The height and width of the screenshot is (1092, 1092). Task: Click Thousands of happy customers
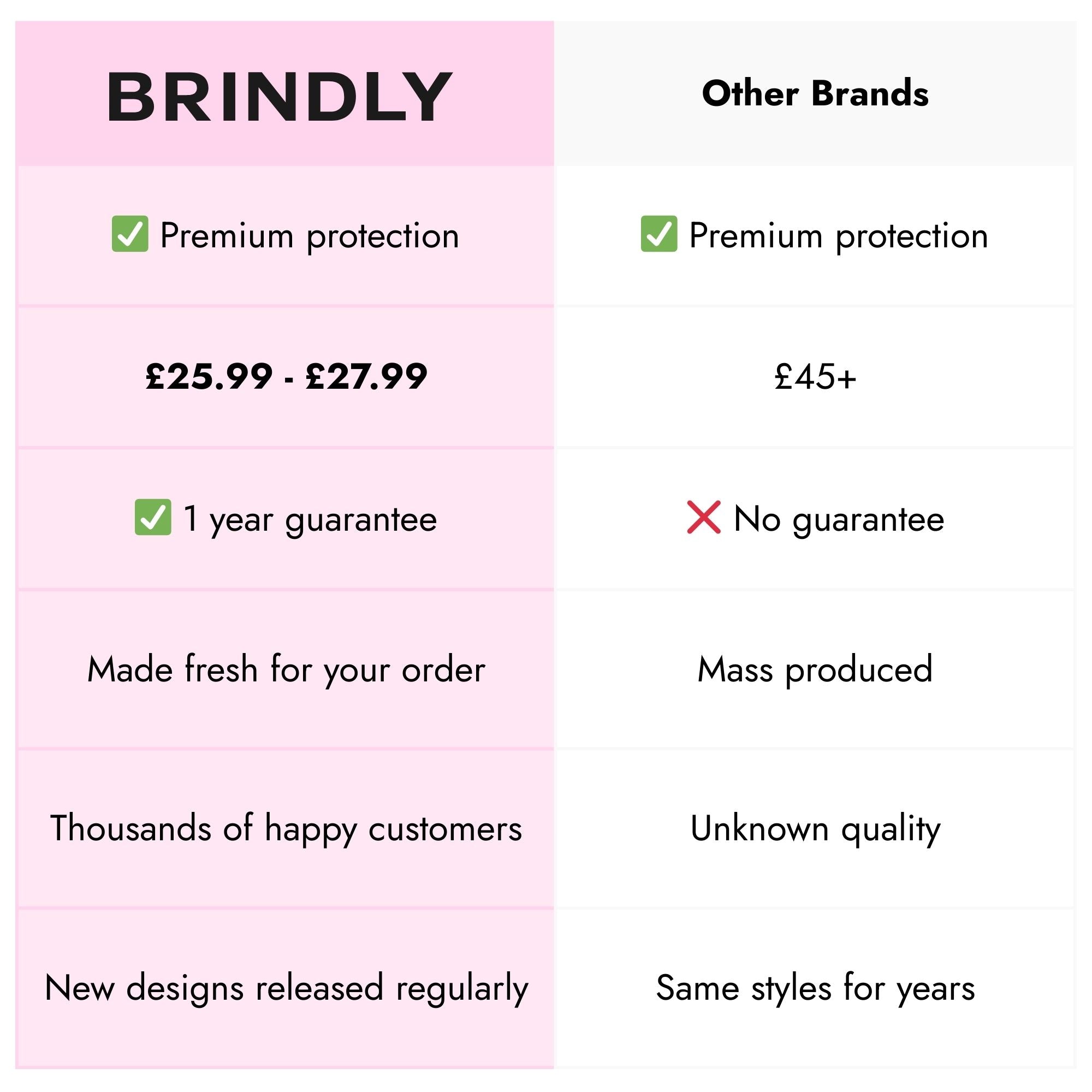286,829
